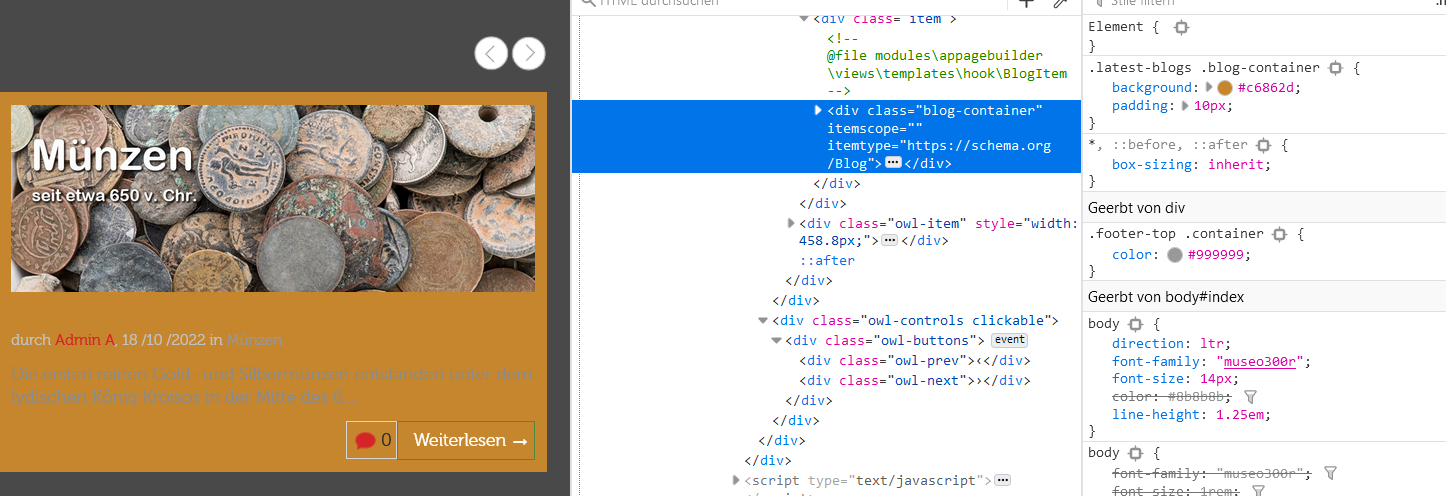Collapse the owl-controls clickable div
This screenshot has height=496, width=1446.
[x=763, y=321]
